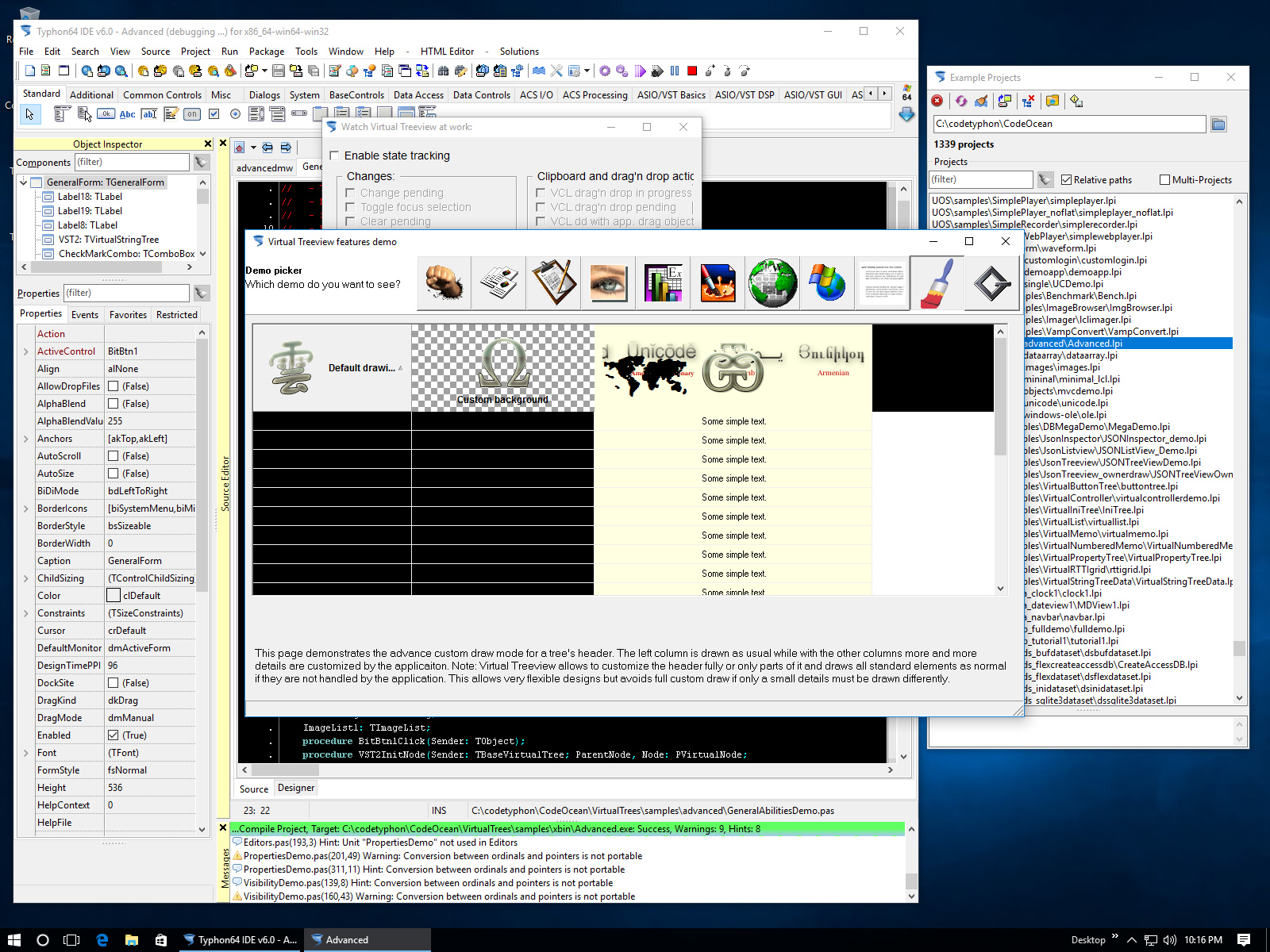Select the green globe demo button
The image size is (1270, 952).
772,282
